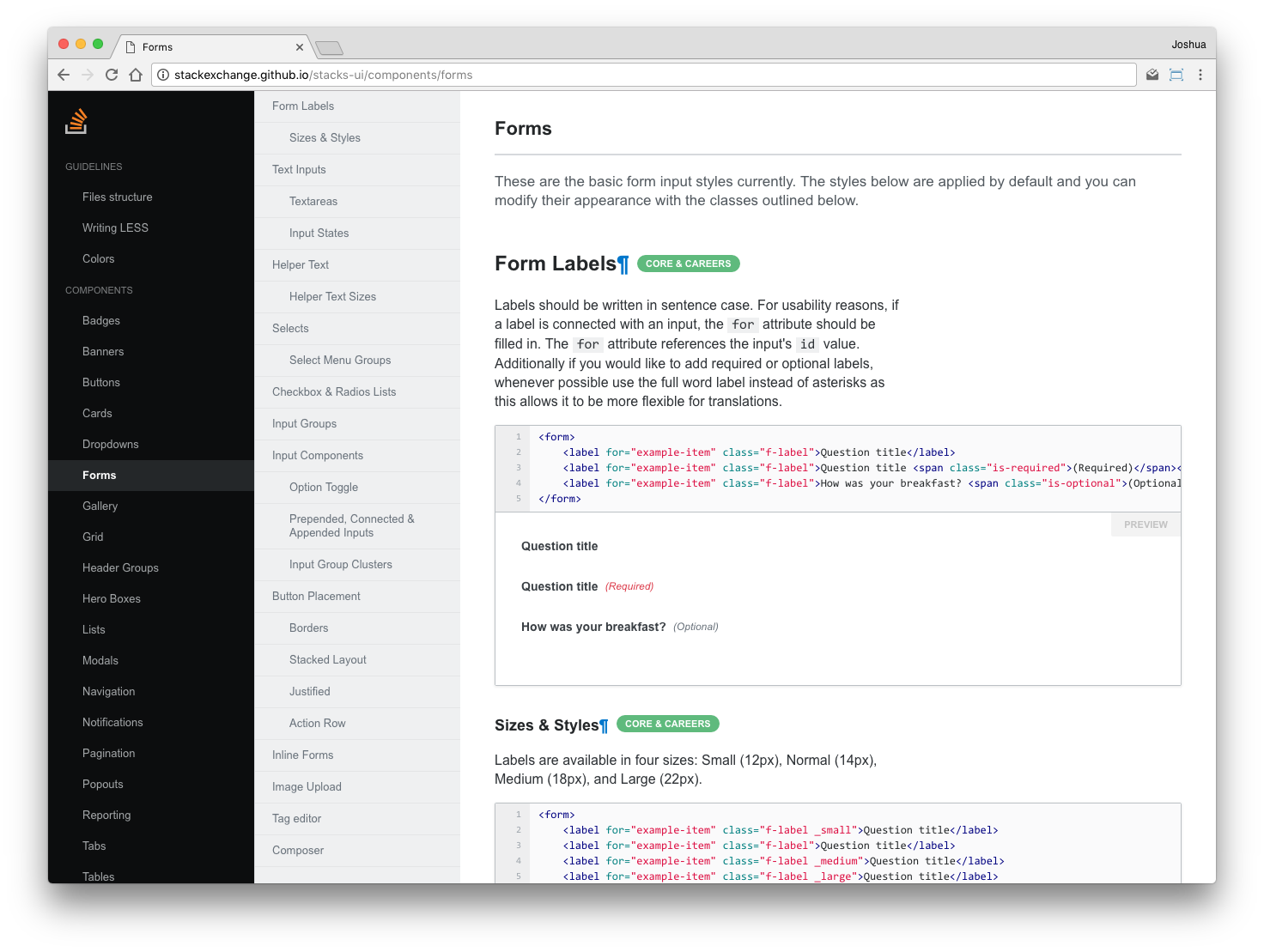Click the browser back arrow
Viewport: 1264px width, 952px height.
click(64, 75)
